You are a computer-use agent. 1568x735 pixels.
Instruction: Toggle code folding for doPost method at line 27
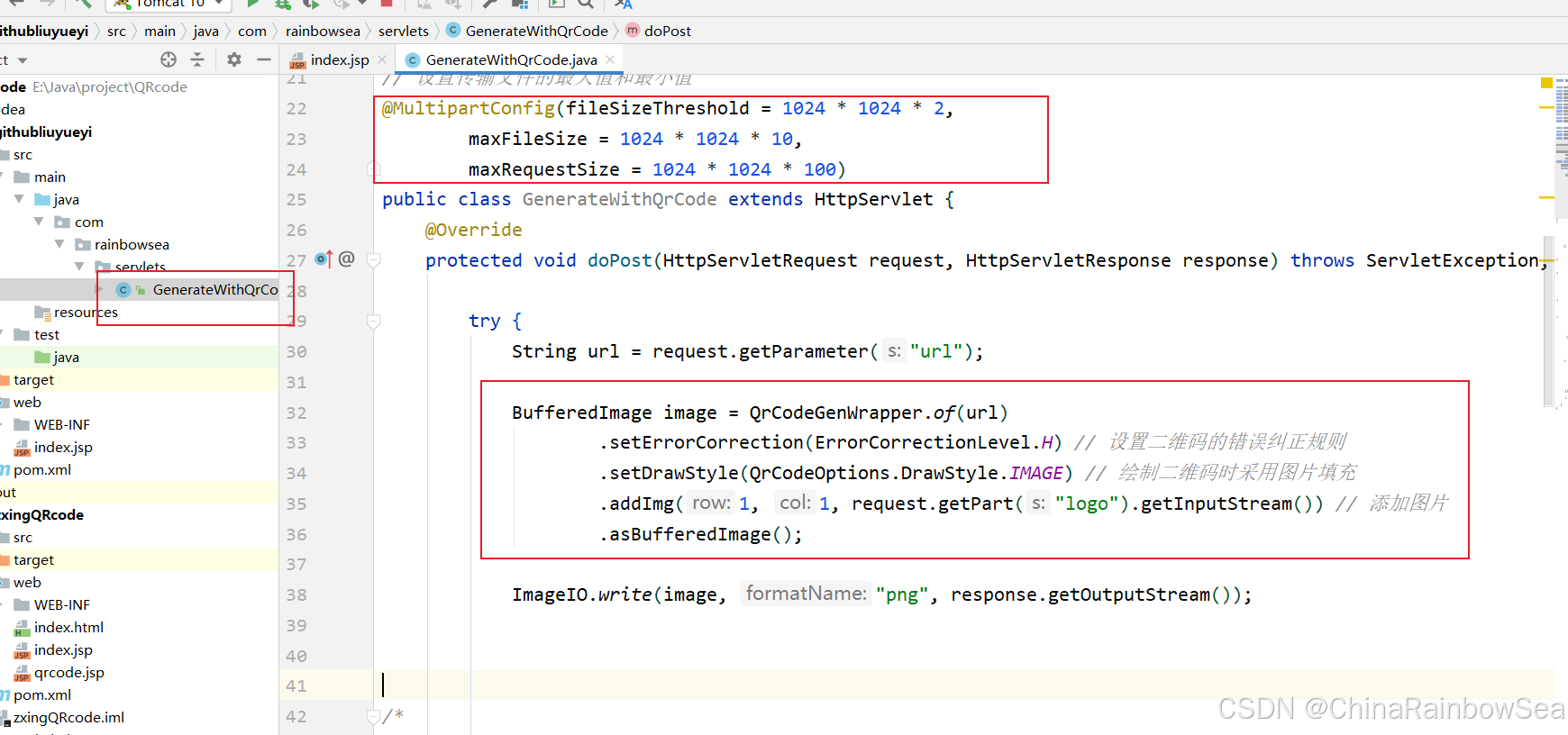click(x=374, y=260)
